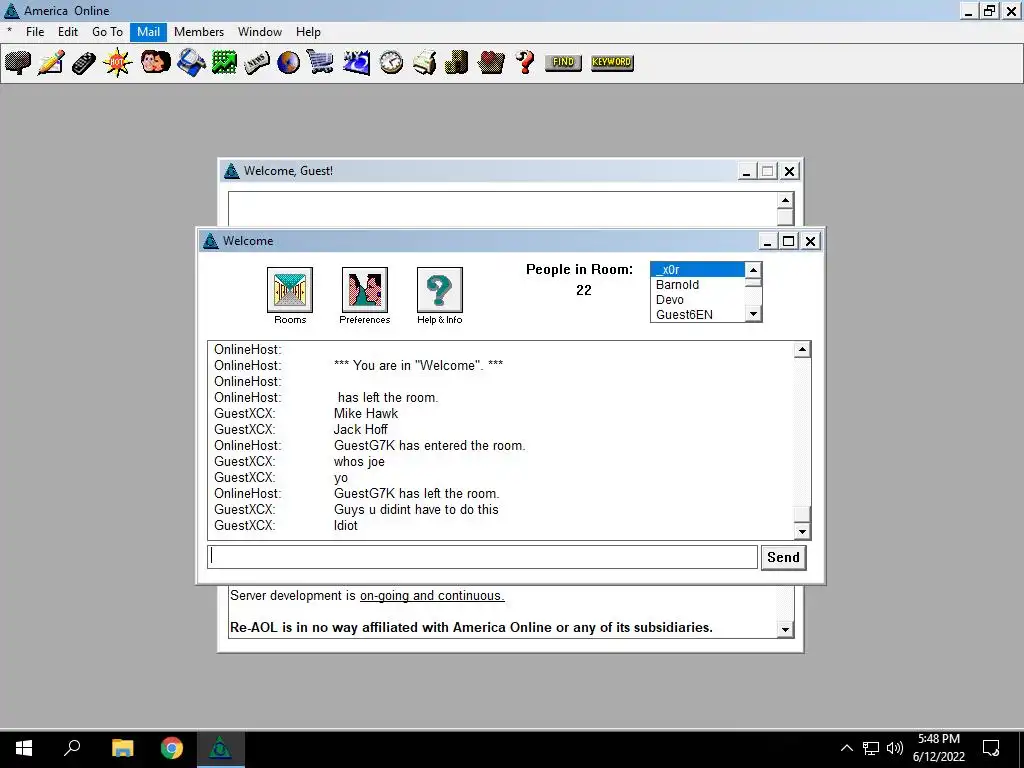Open the Help menu
1024x768 pixels.
tap(308, 32)
